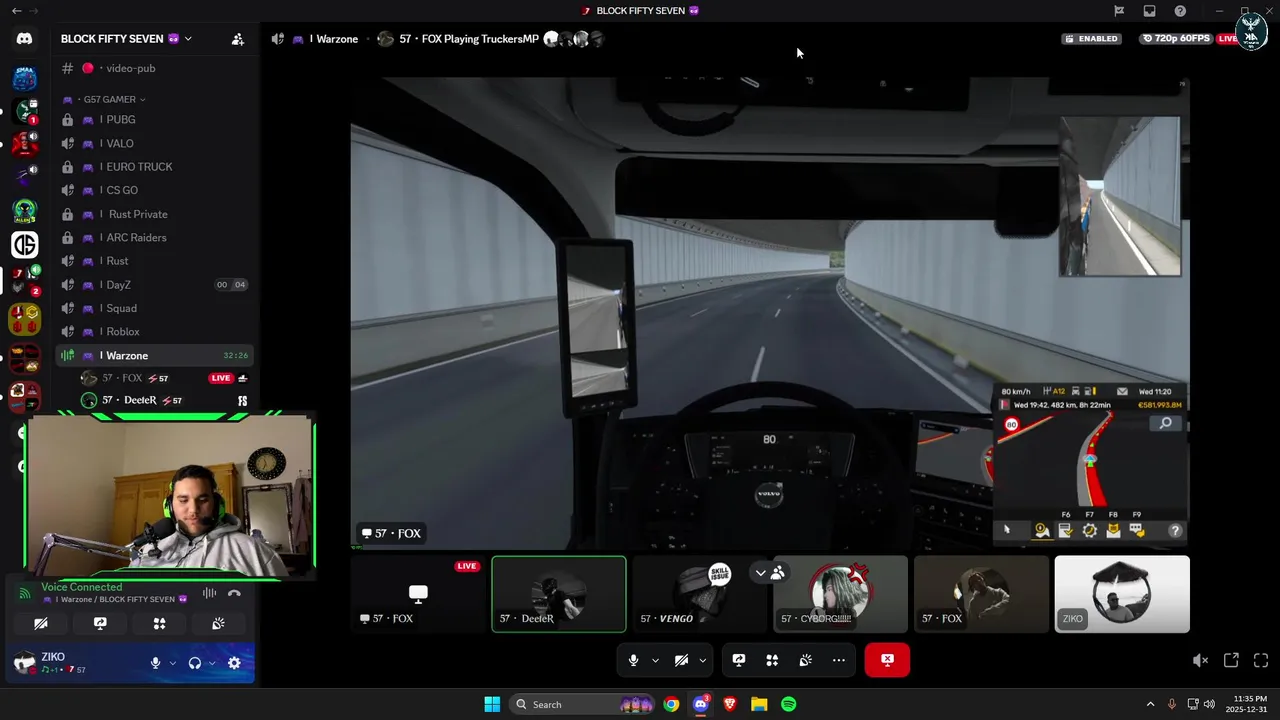
Task: Start an activity from the voice panel
Action: [159, 623]
